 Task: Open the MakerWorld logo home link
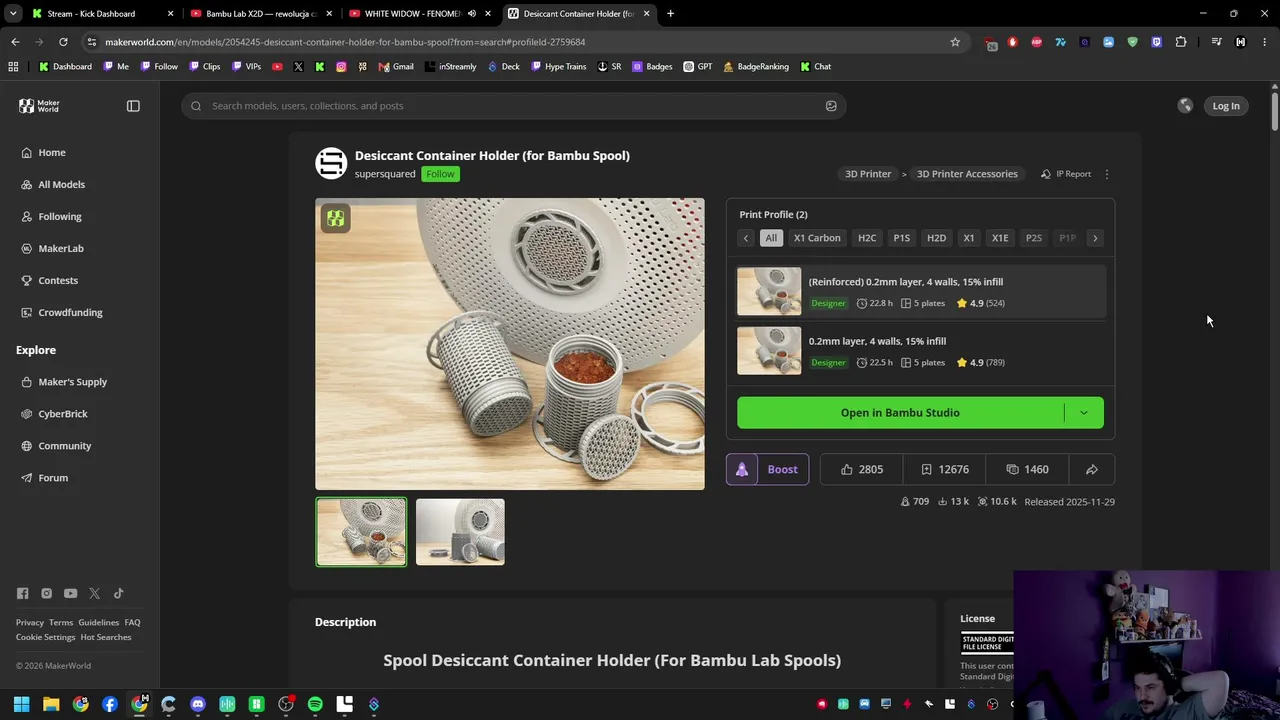40,106
